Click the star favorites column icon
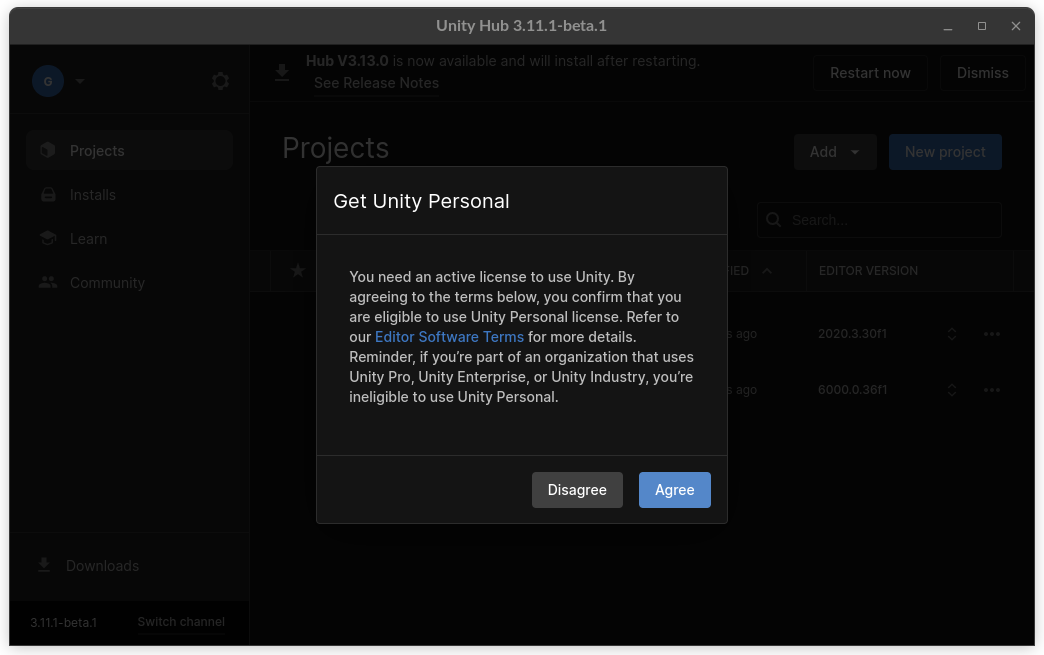The width and height of the screenshot is (1044, 655). click(x=297, y=270)
